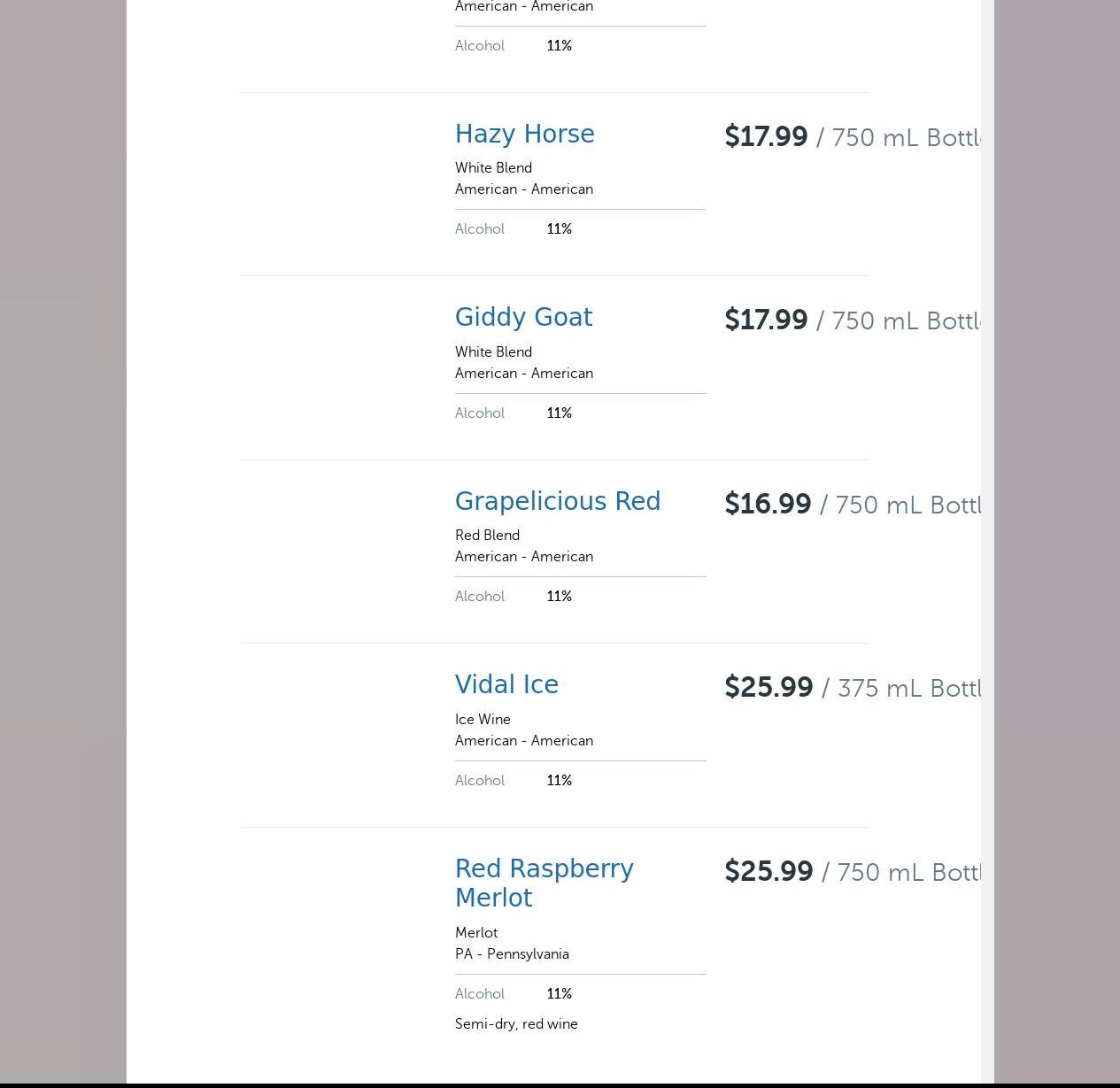Click the $17.99 price for Hazy Horse
The width and height of the screenshot is (1120, 1088).
click(x=766, y=137)
